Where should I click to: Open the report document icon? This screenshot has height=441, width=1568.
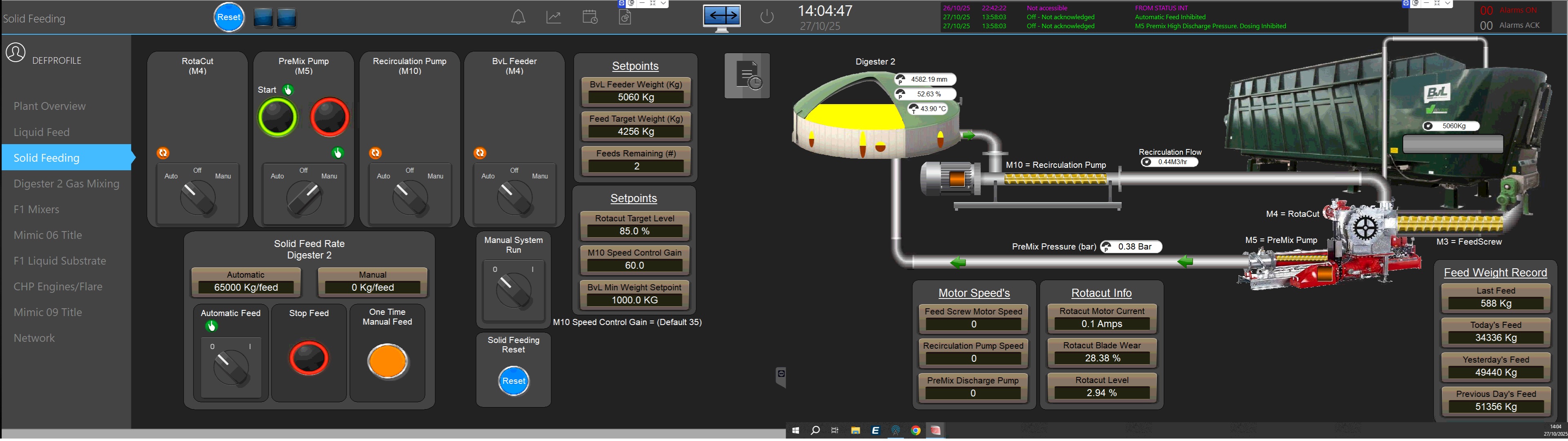point(625,17)
